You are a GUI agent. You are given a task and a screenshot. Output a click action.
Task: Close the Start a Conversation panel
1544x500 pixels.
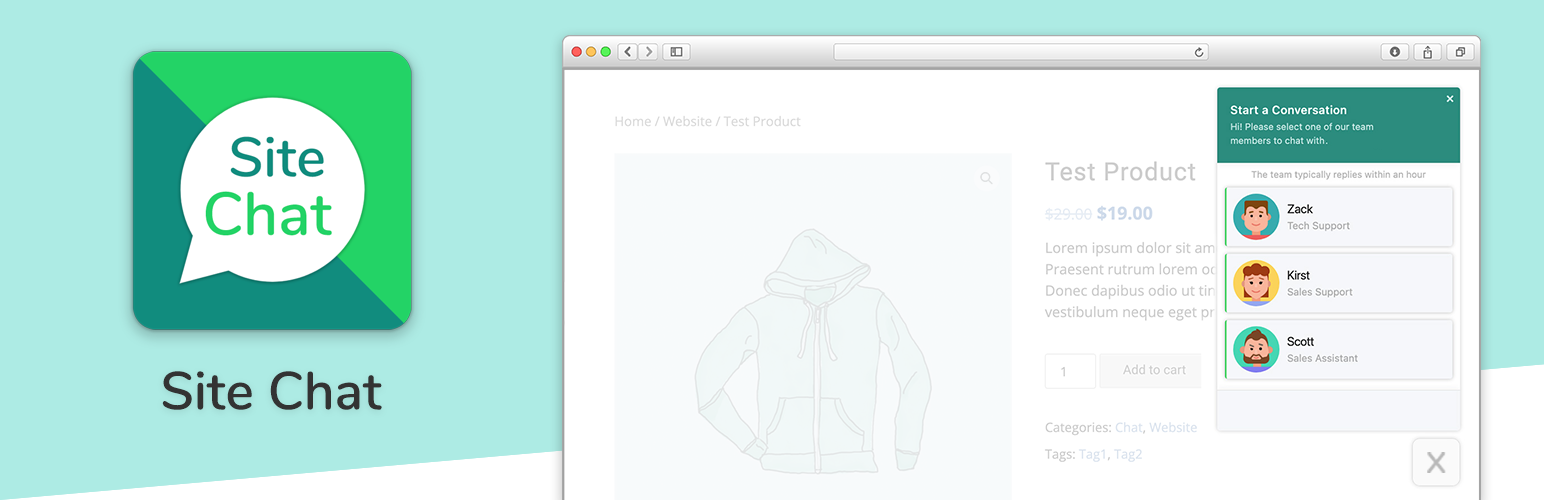point(1450,98)
